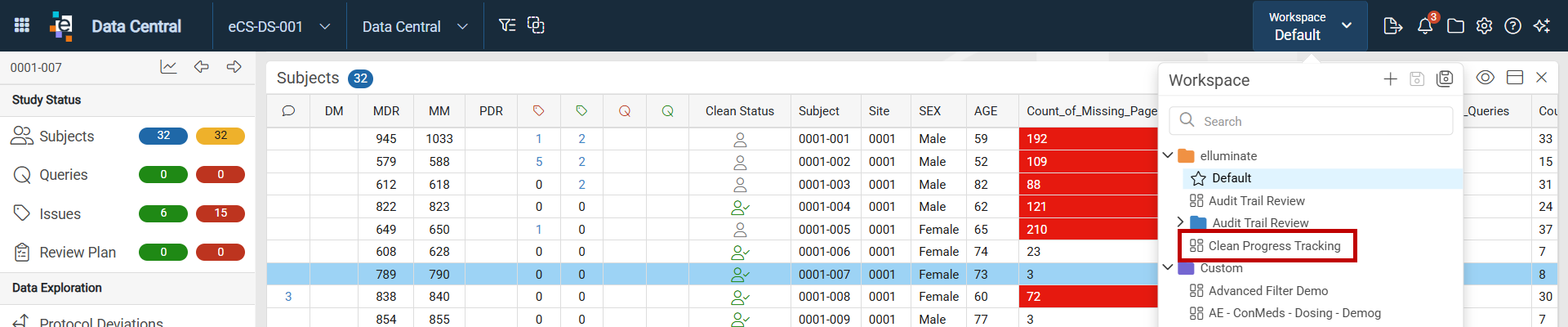
Task: Open the AI sparkle assistant icon
Action: click(1542, 25)
